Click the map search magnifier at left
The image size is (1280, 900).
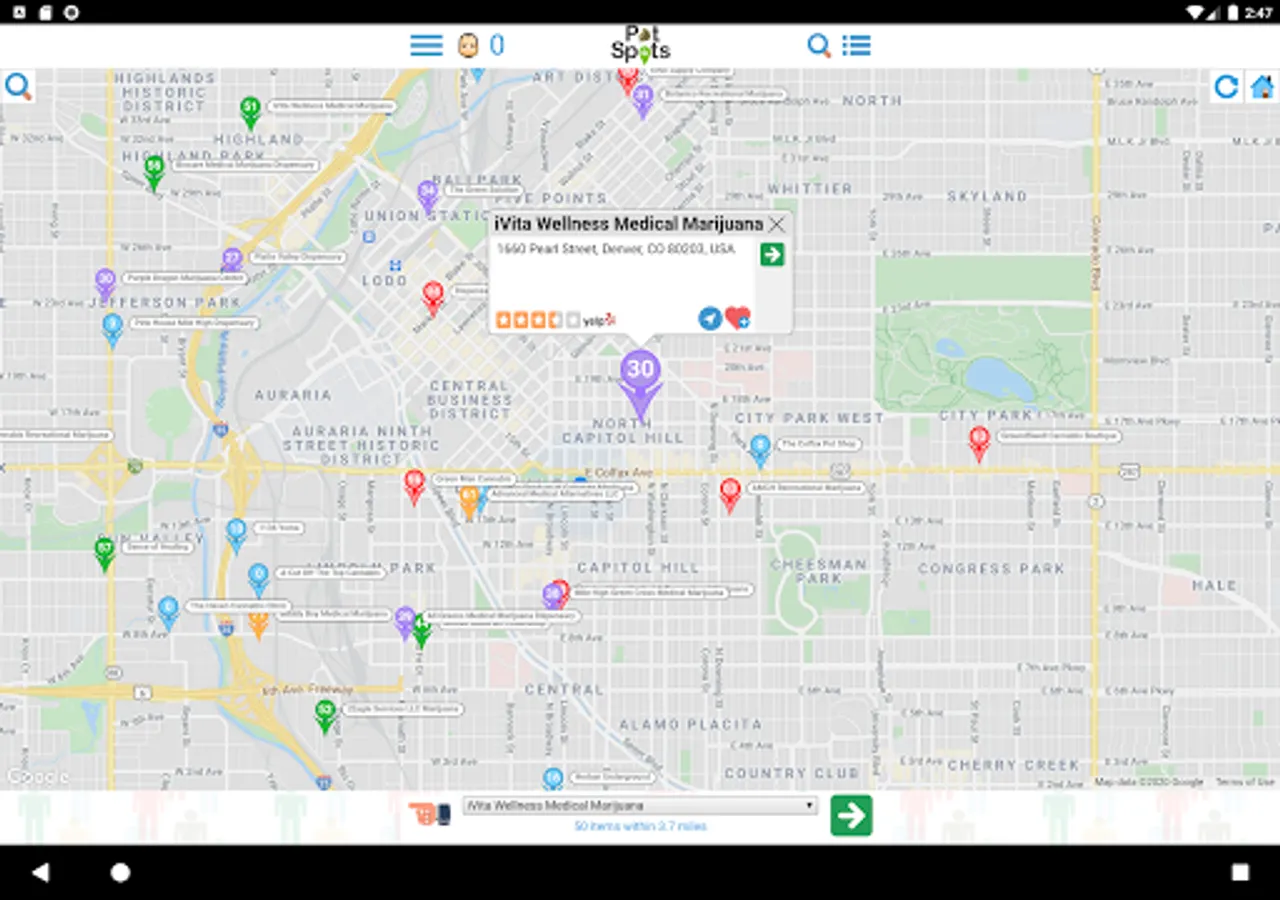(x=18, y=86)
